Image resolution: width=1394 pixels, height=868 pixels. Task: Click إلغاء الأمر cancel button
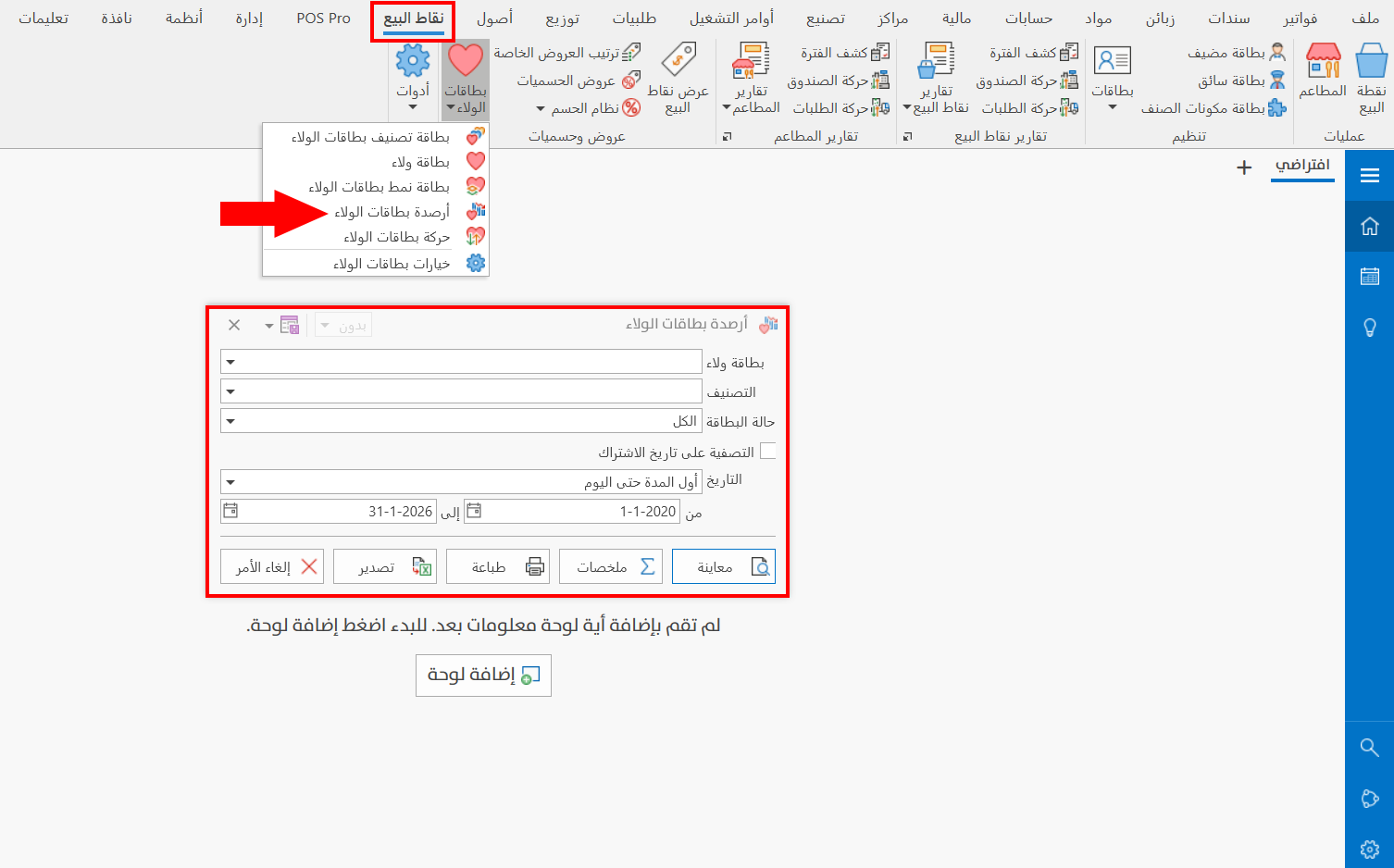click(272, 566)
